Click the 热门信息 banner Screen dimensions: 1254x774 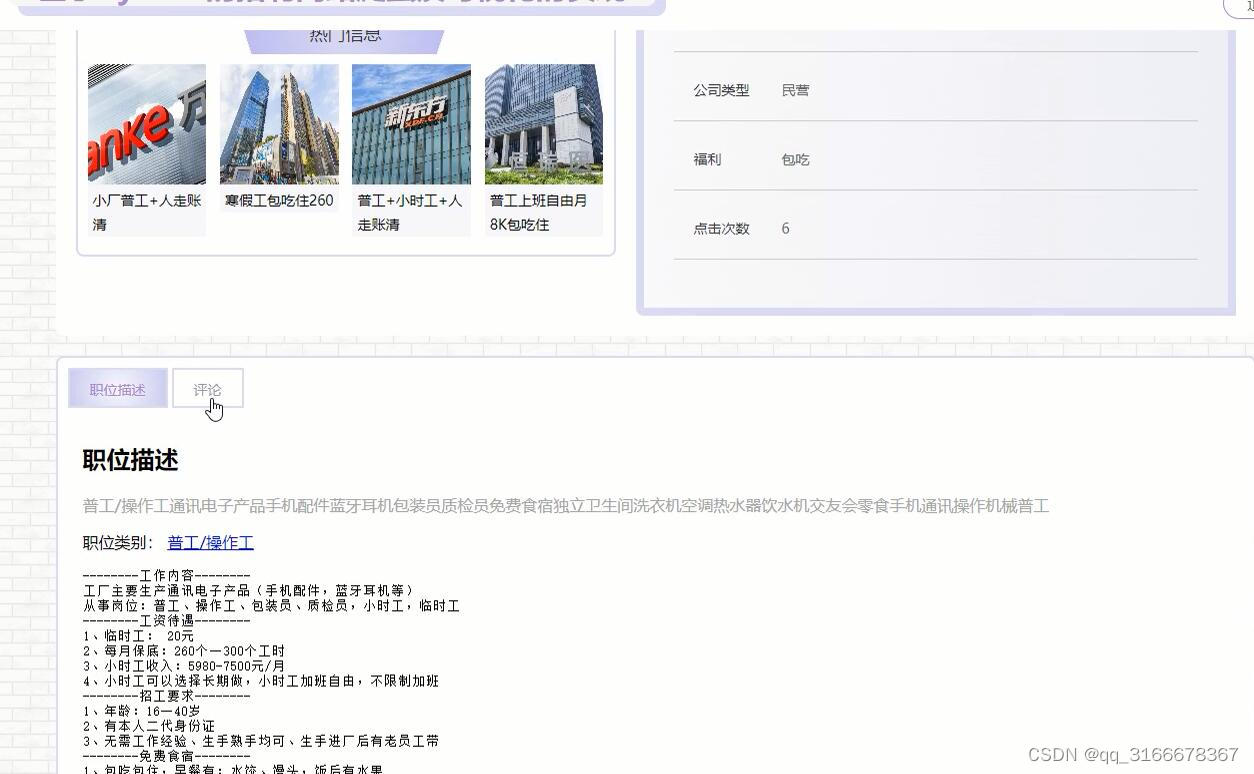pyautogui.click(x=344, y=34)
